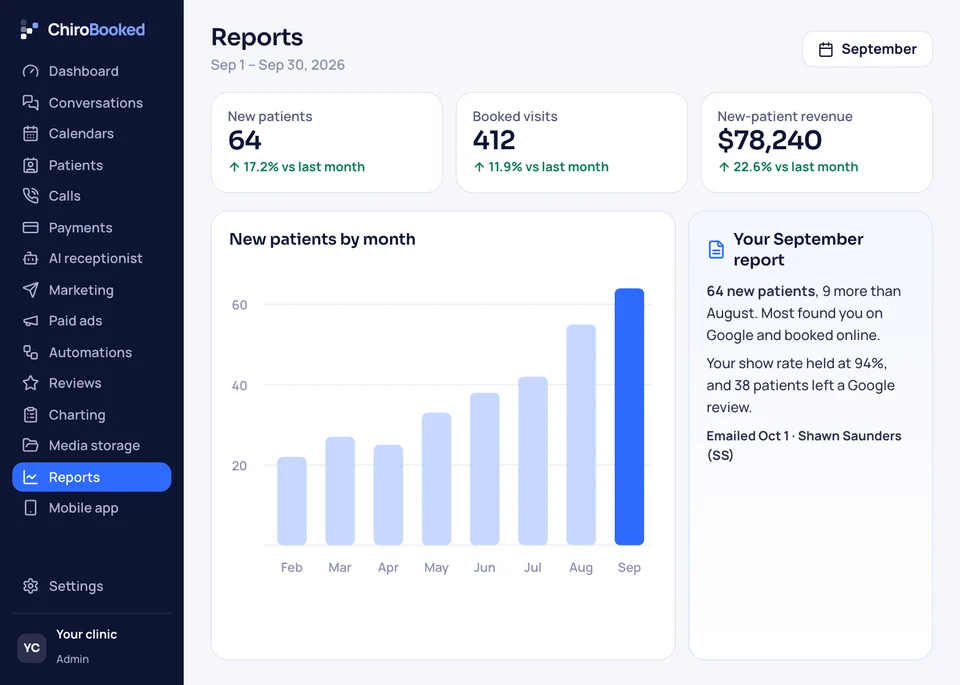This screenshot has height=685, width=960.
Task: Click the '11.9% vs last month' text
Action: pyautogui.click(x=548, y=167)
